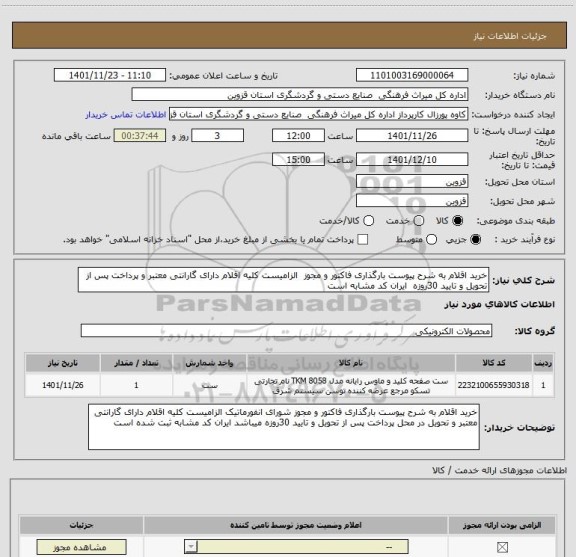Click the تعداد / مقدار column header

(136, 363)
